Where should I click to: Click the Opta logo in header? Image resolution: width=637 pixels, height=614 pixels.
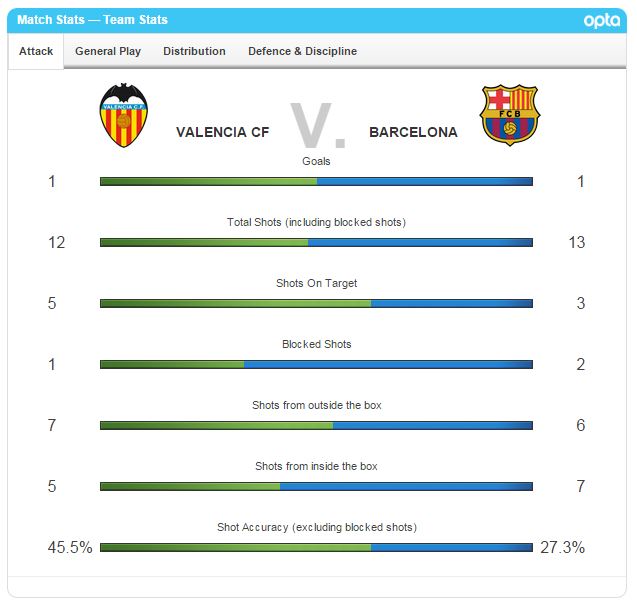(x=603, y=20)
